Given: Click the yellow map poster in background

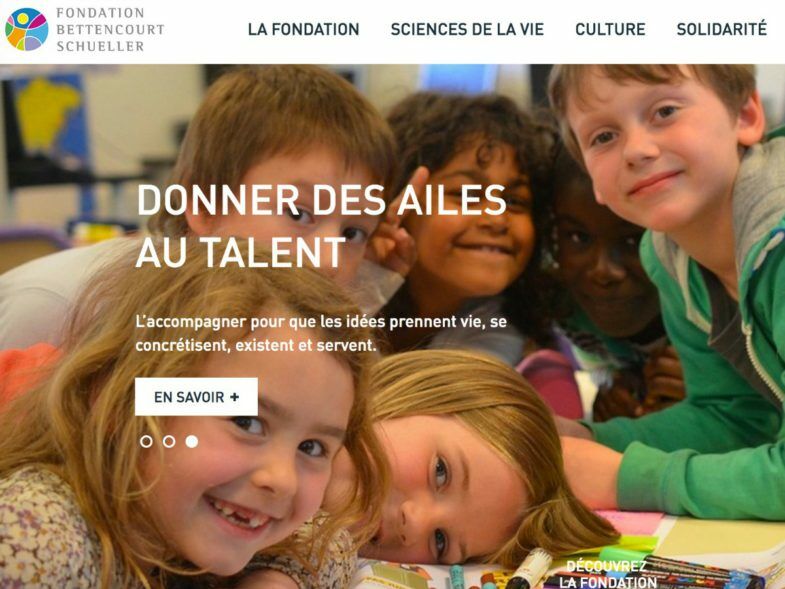Looking at the screenshot, I should click(46, 116).
